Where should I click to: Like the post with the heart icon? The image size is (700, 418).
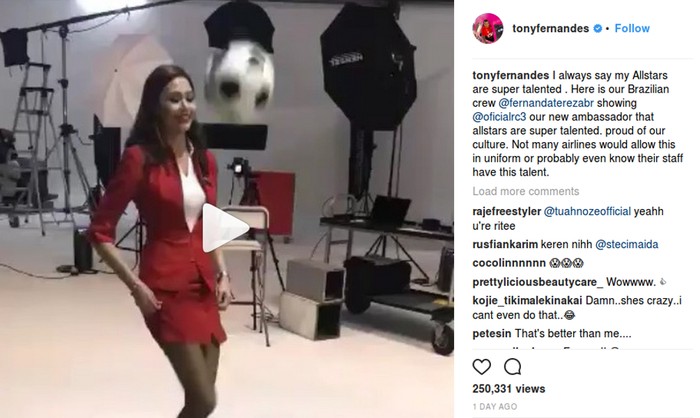(482, 367)
